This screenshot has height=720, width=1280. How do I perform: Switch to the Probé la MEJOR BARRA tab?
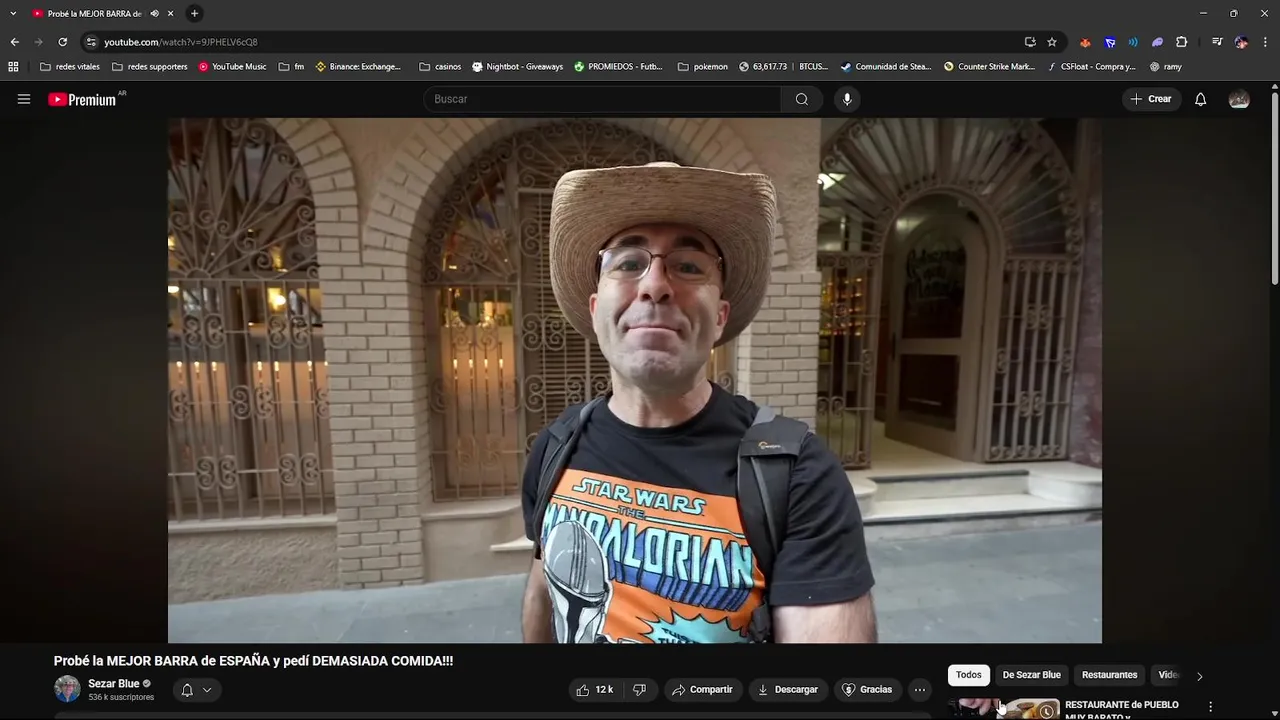point(94,14)
